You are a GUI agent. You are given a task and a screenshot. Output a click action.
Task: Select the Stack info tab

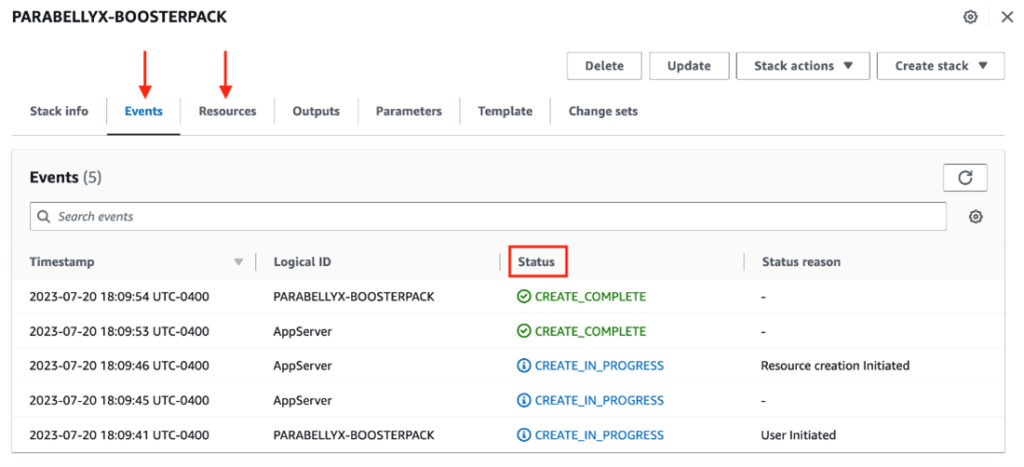[59, 111]
